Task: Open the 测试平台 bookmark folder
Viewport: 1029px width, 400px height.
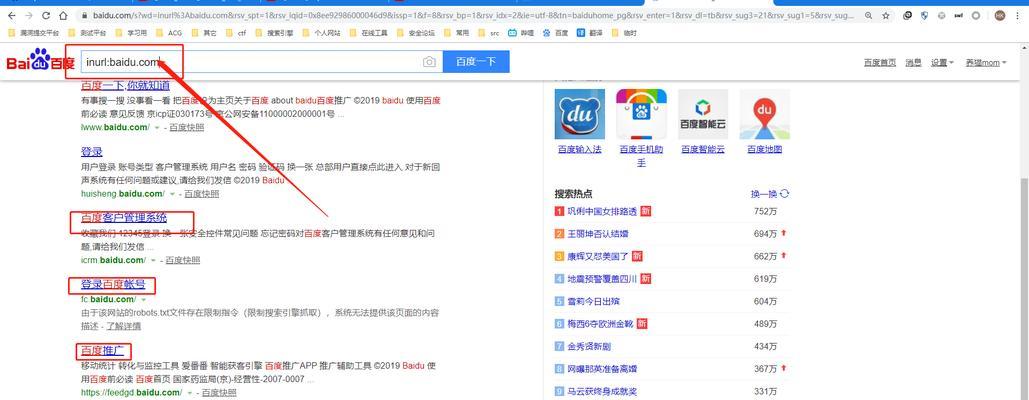Action: [87, 33]
